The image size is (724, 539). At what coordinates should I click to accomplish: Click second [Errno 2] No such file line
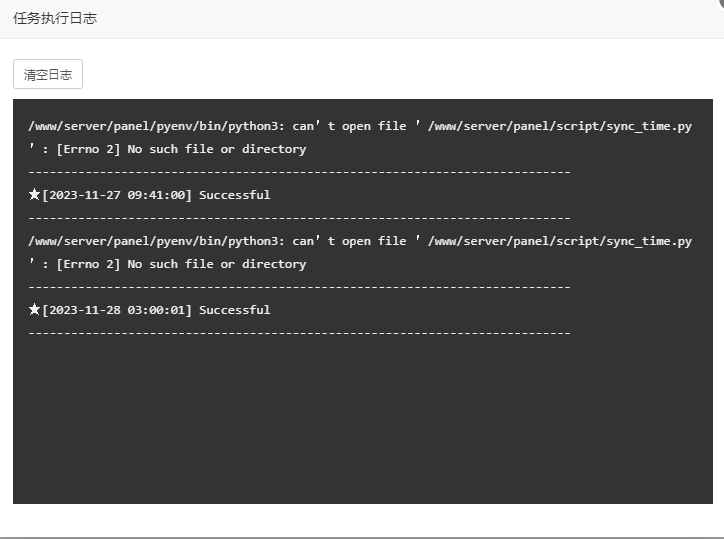(167, 264)
